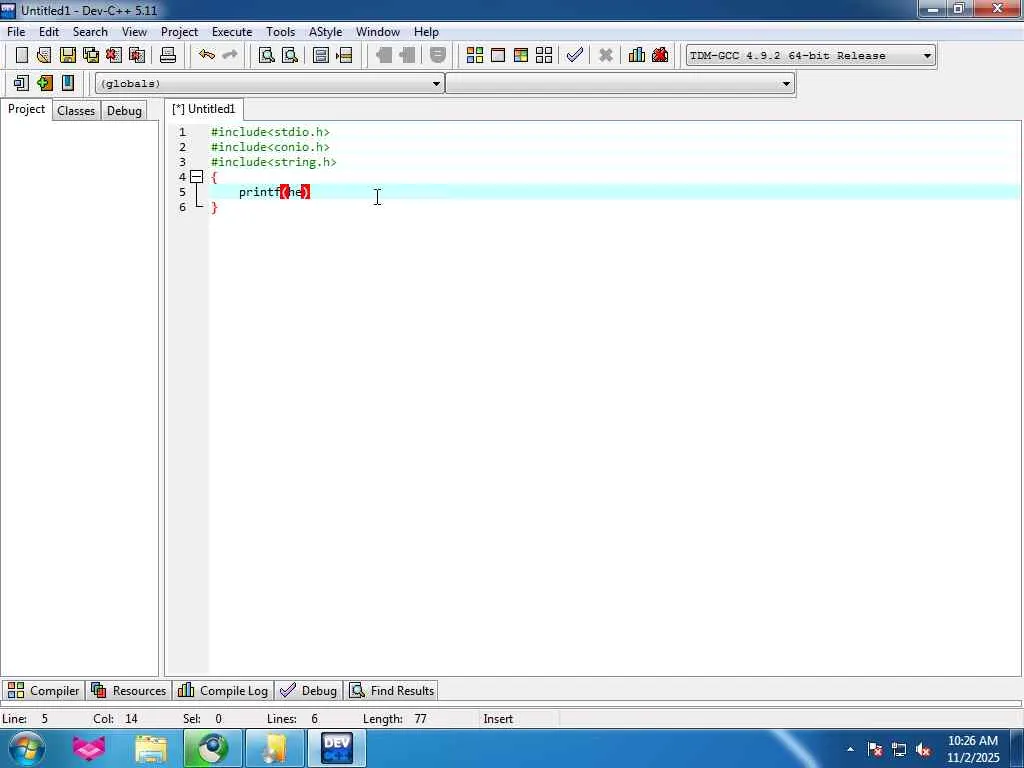Open the Compiler bottom tab
This screenshot has height=768, width=1024.
(43, 690)
